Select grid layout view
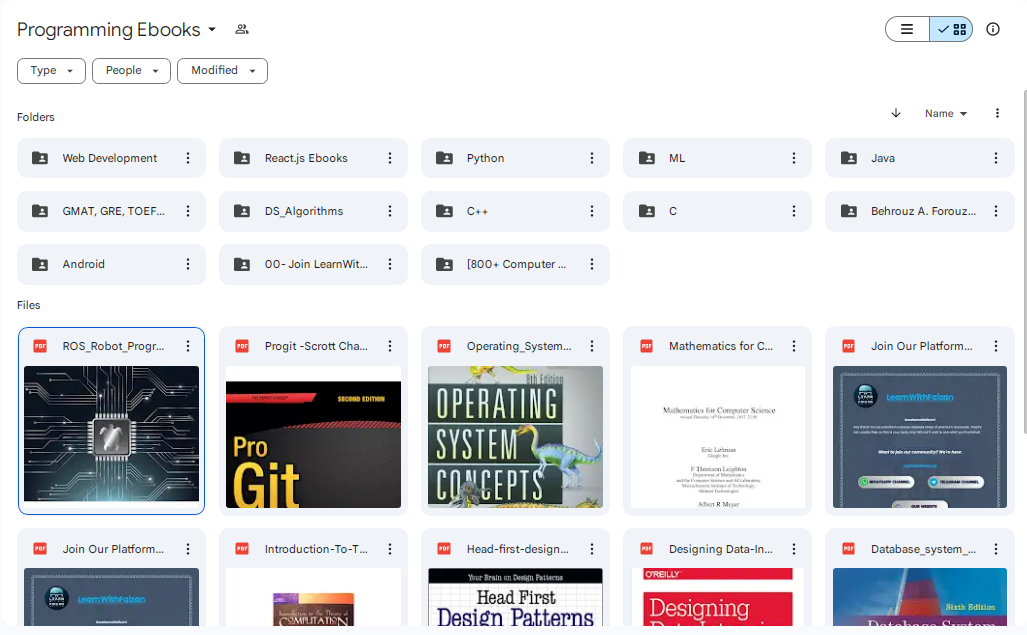Image resolution: width=1027 pixels, height=635 pixels. point(951,29)
